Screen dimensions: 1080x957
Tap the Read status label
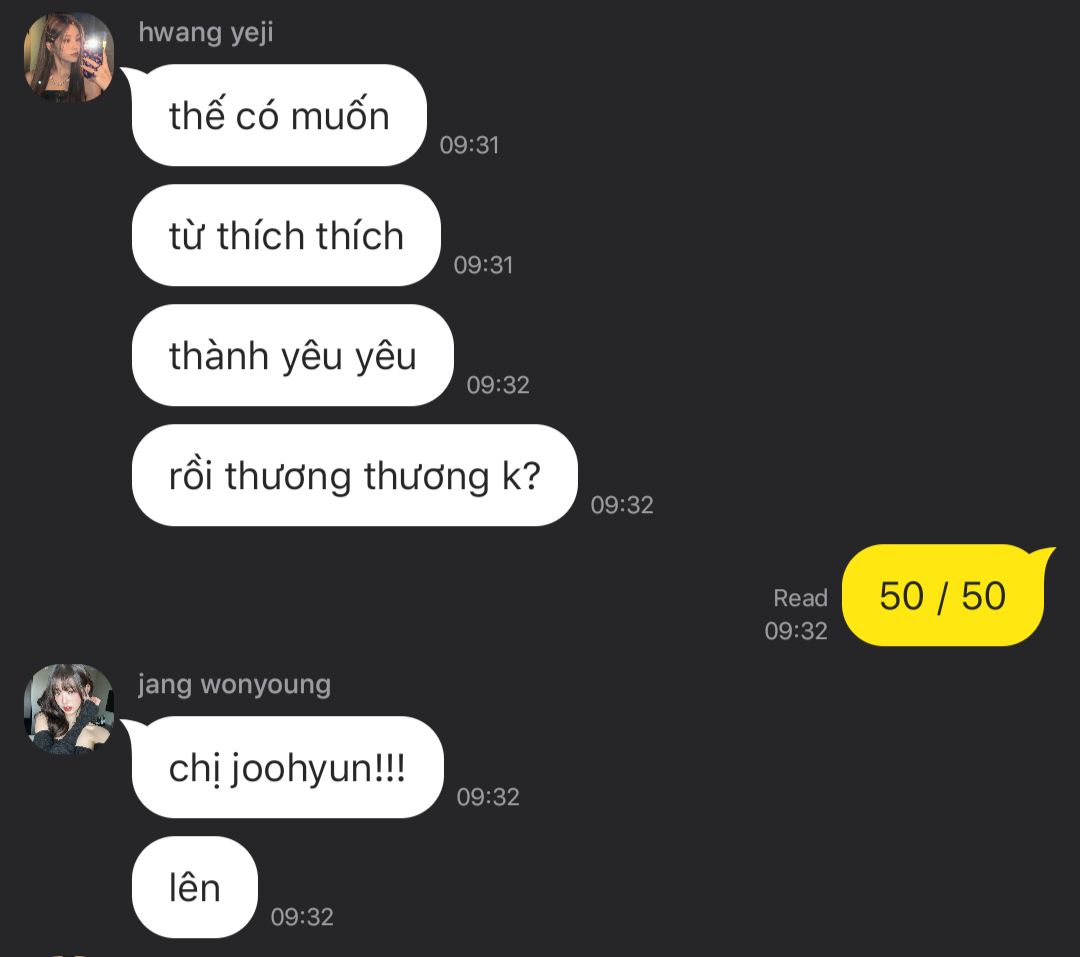click(800, 598)
